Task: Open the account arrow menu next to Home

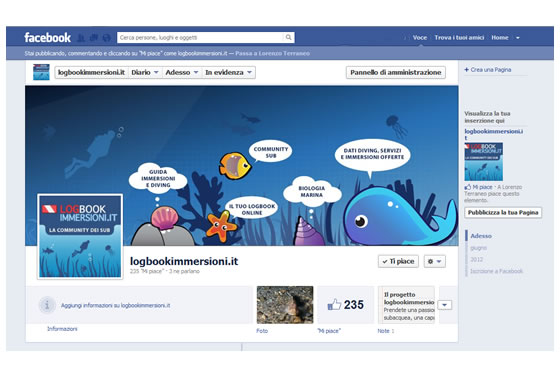Action: click(518, 37)
